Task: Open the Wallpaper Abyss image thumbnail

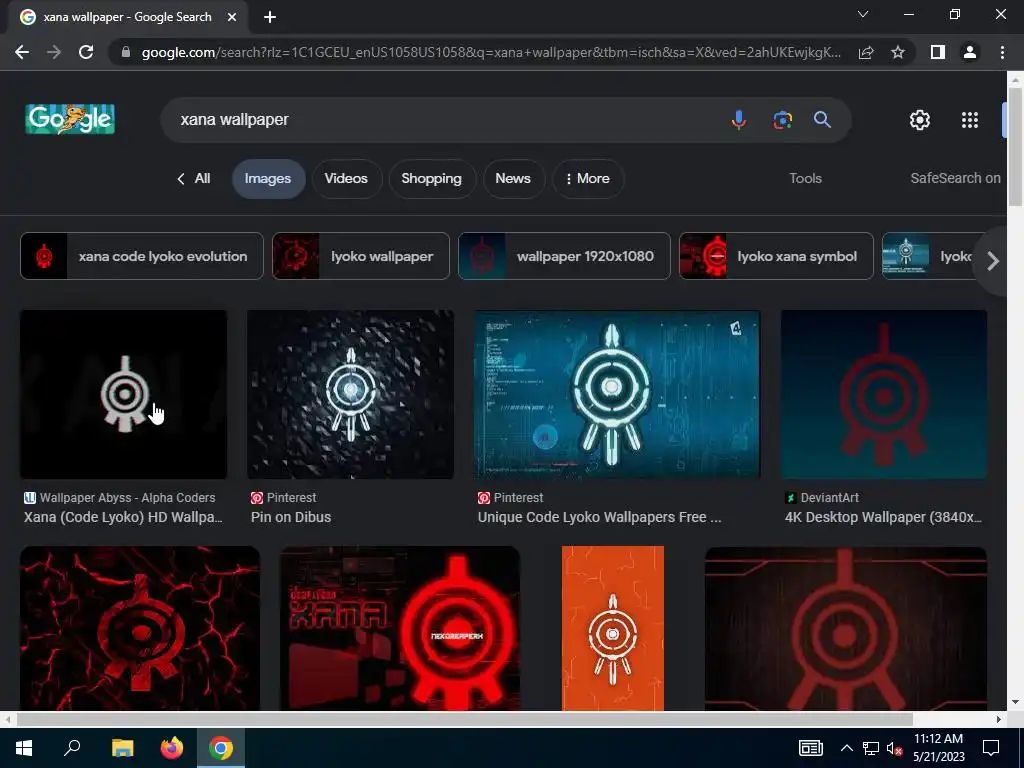Action: click(x=123, y=394)
